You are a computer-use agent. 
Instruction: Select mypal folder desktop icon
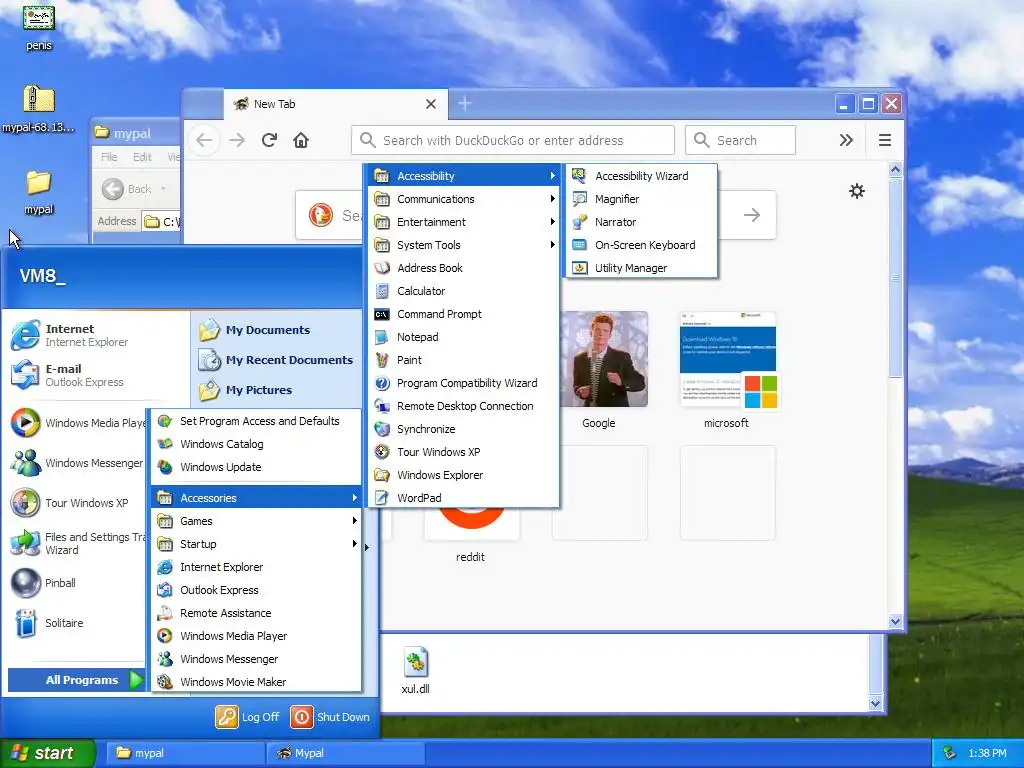39,192
